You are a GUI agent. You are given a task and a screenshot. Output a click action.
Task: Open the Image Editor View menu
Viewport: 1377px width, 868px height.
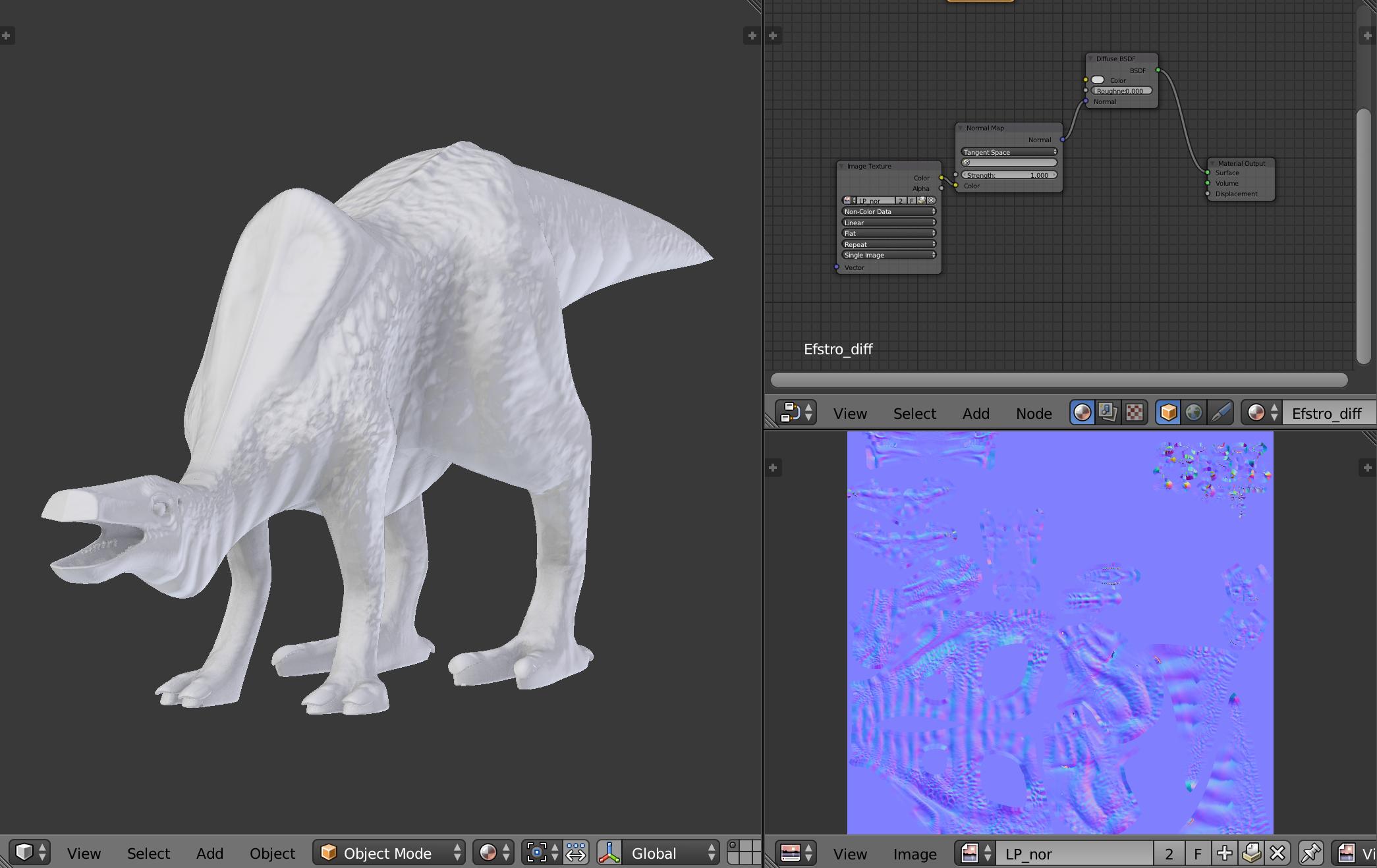pos(850,854)
